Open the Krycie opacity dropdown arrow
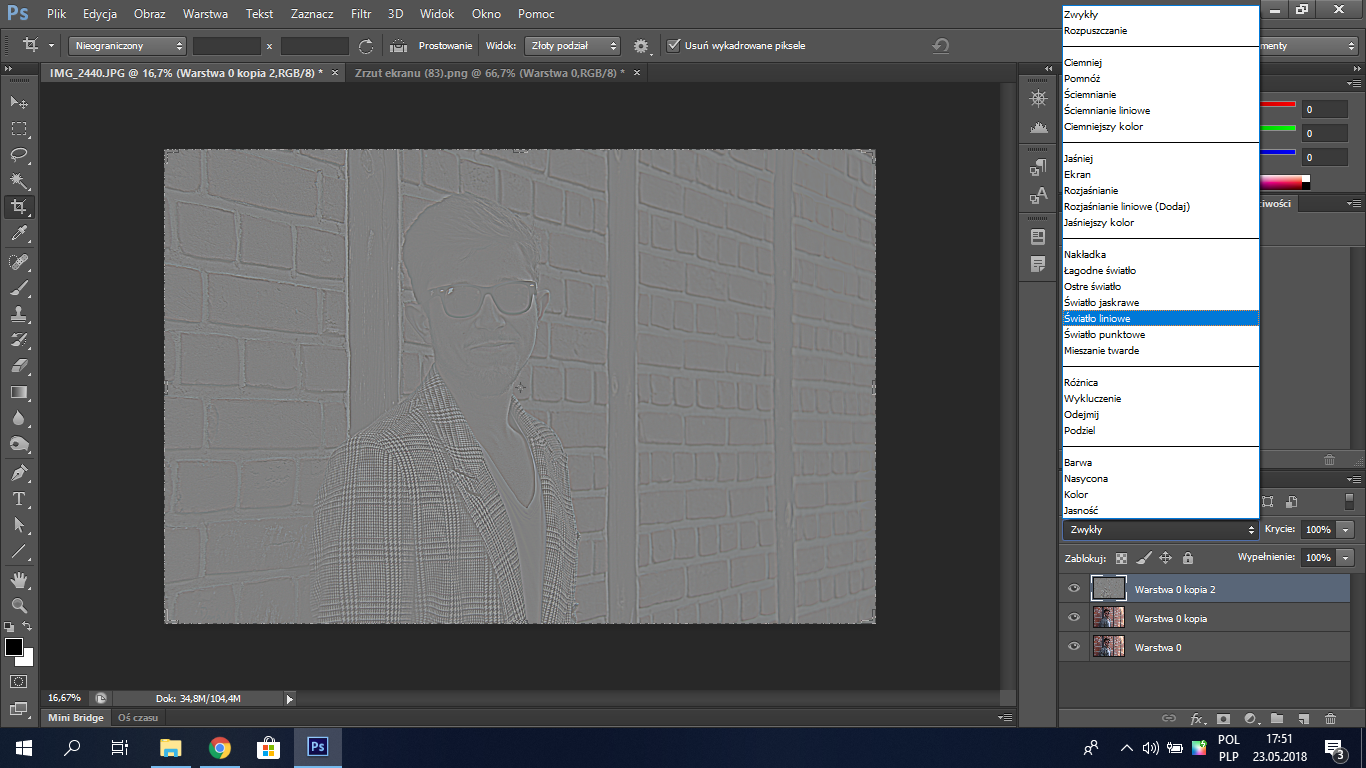 (1346, 530)
